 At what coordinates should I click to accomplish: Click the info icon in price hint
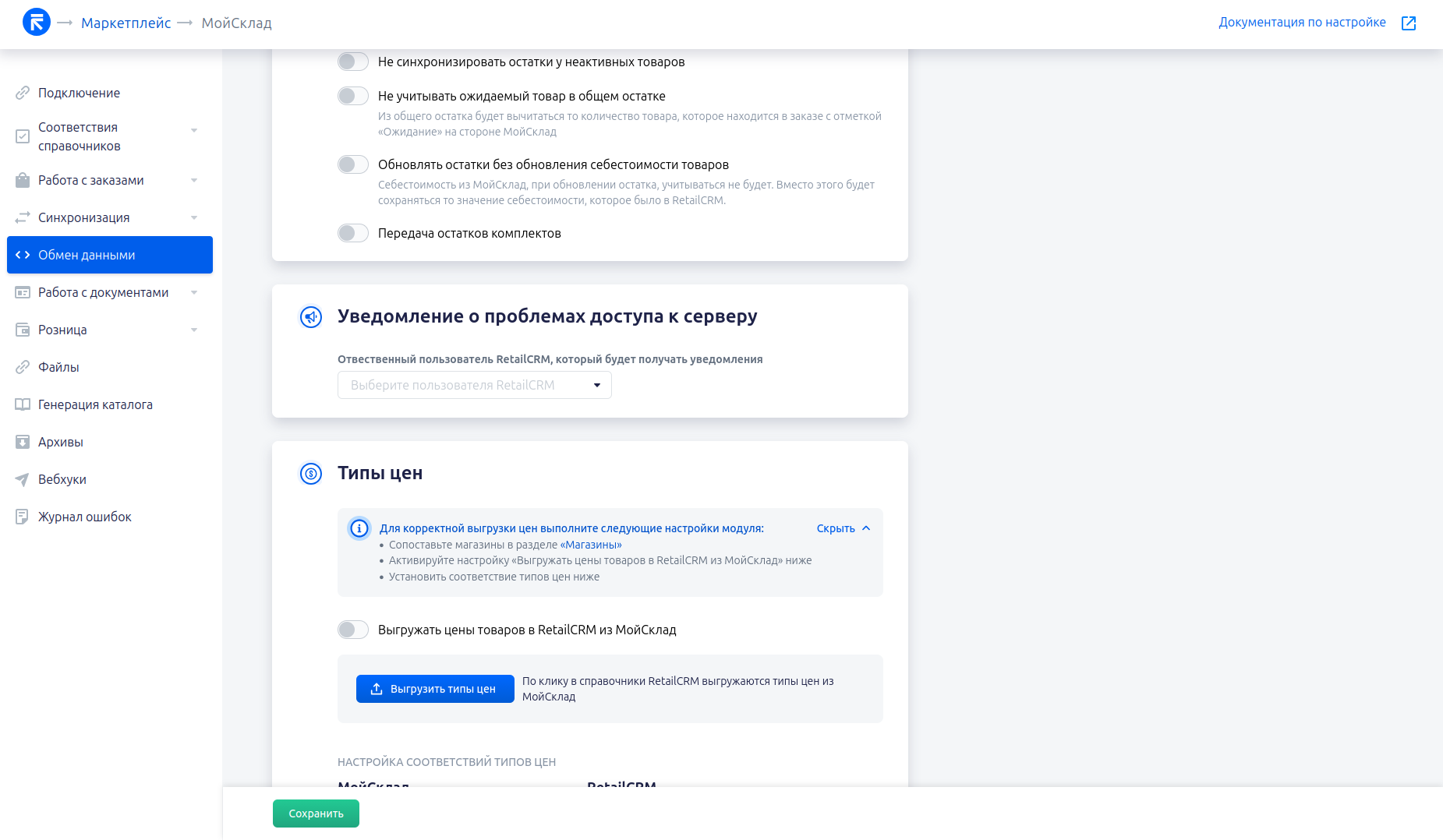coord(359,528)
